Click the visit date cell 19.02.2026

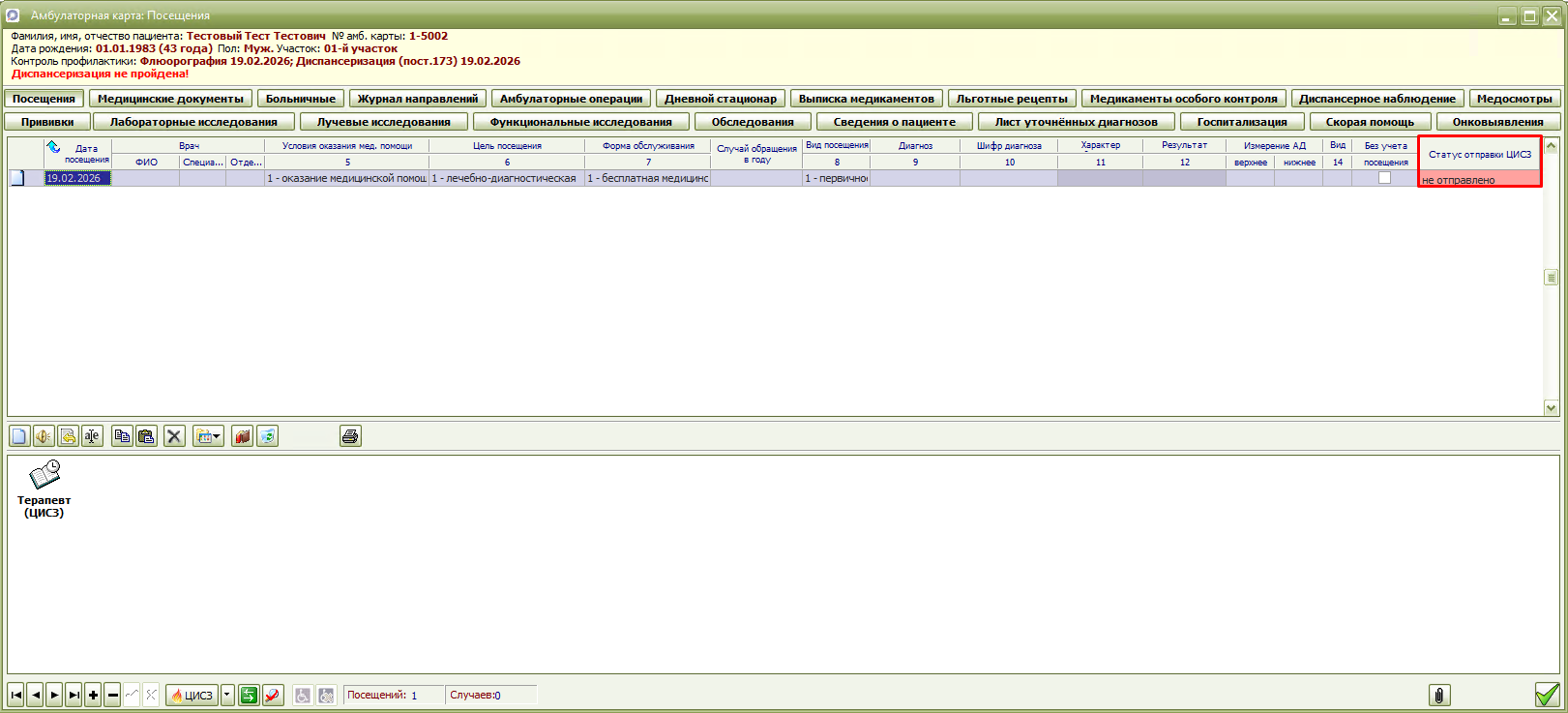[77, 178]
